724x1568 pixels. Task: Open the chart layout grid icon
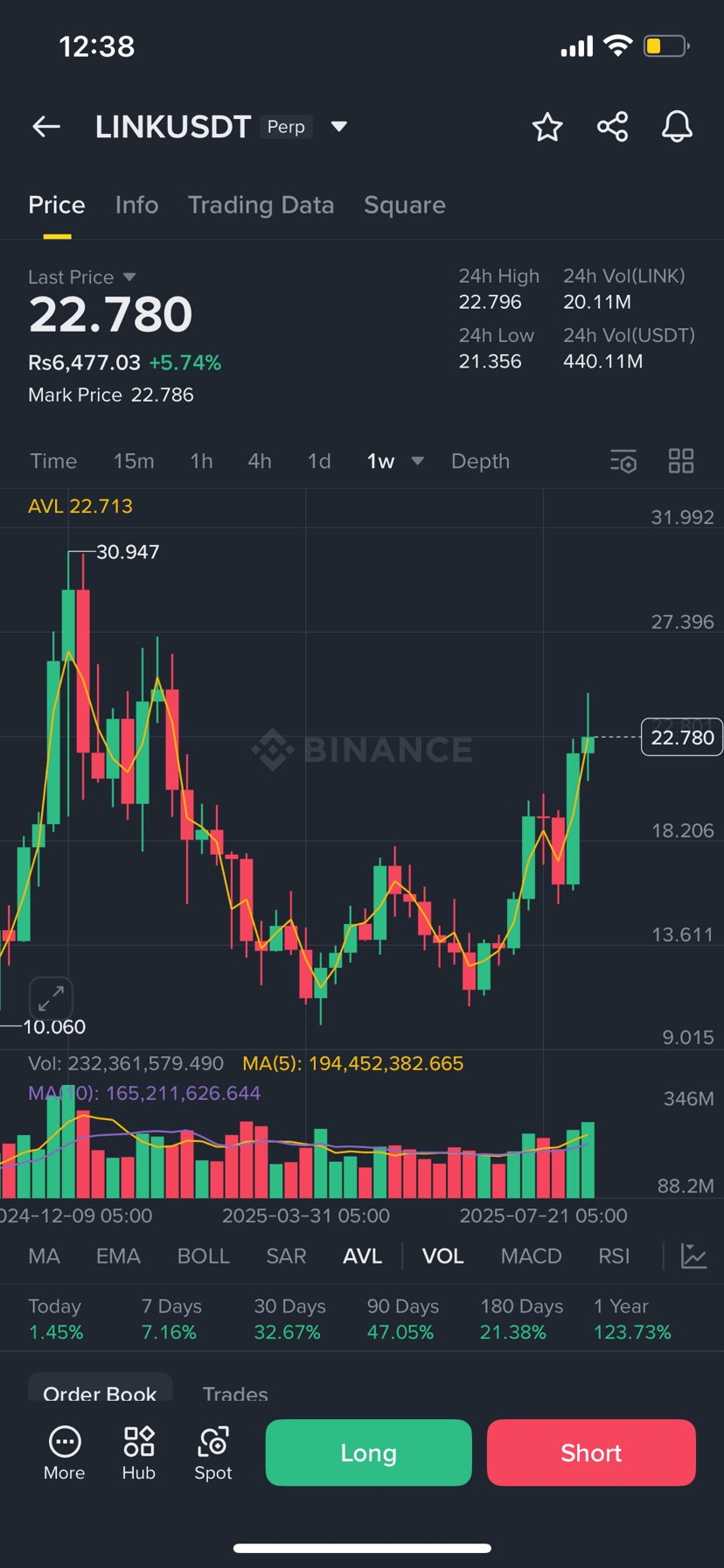click(x=681, y=461)
